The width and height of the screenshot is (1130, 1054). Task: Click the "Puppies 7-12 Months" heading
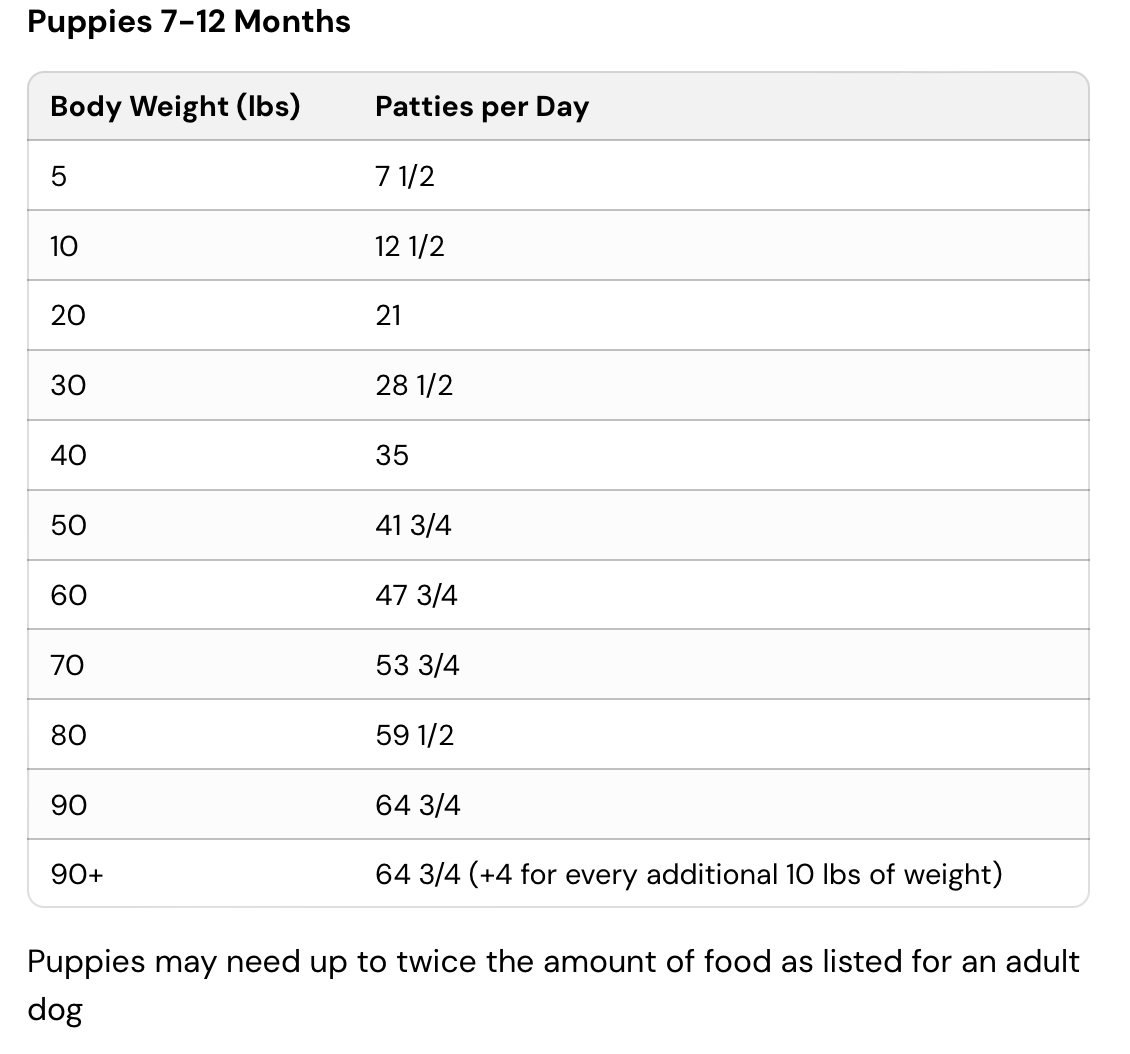point(189,22)
